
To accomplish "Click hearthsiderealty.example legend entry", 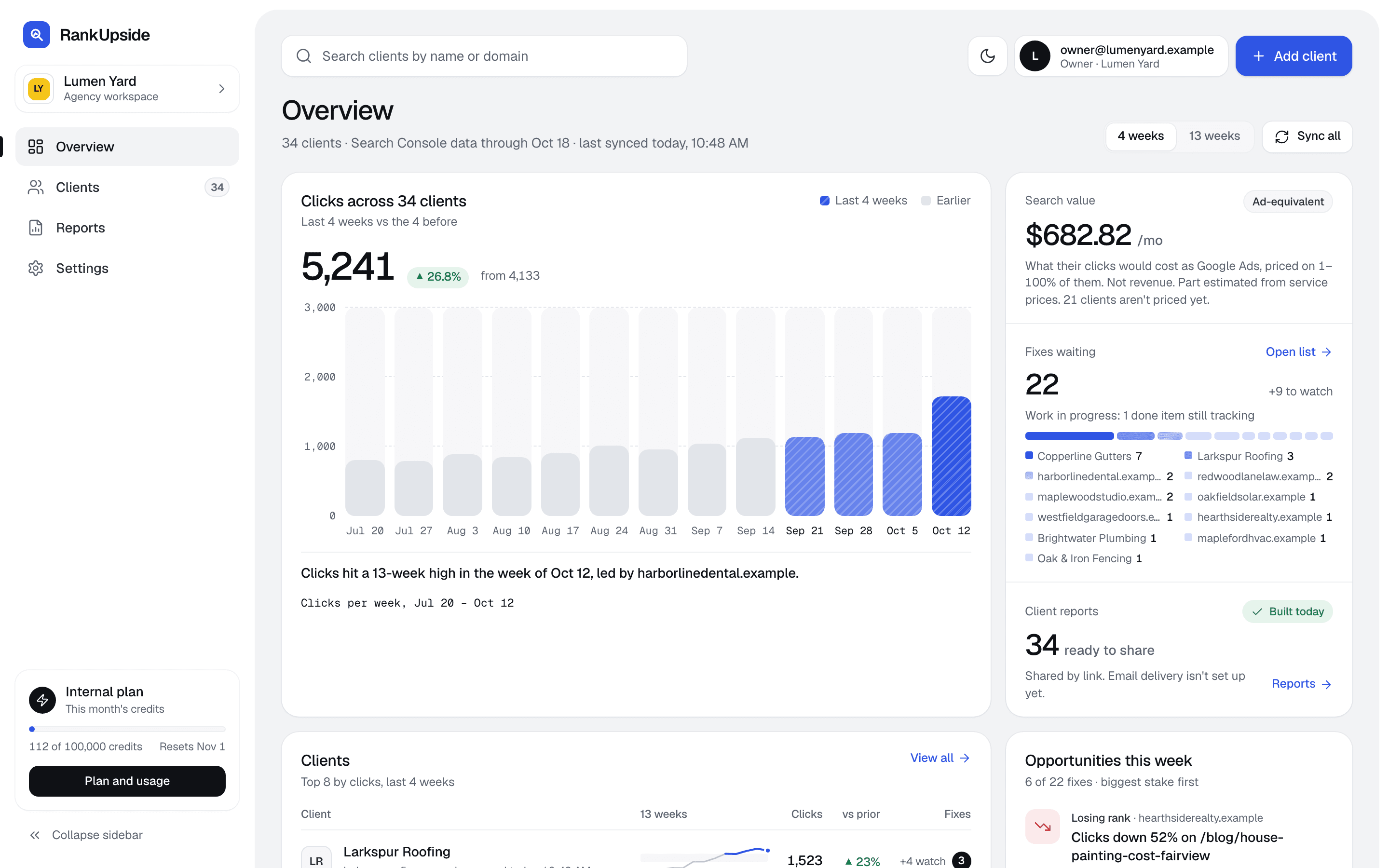I will click(x=1258, y=517).
